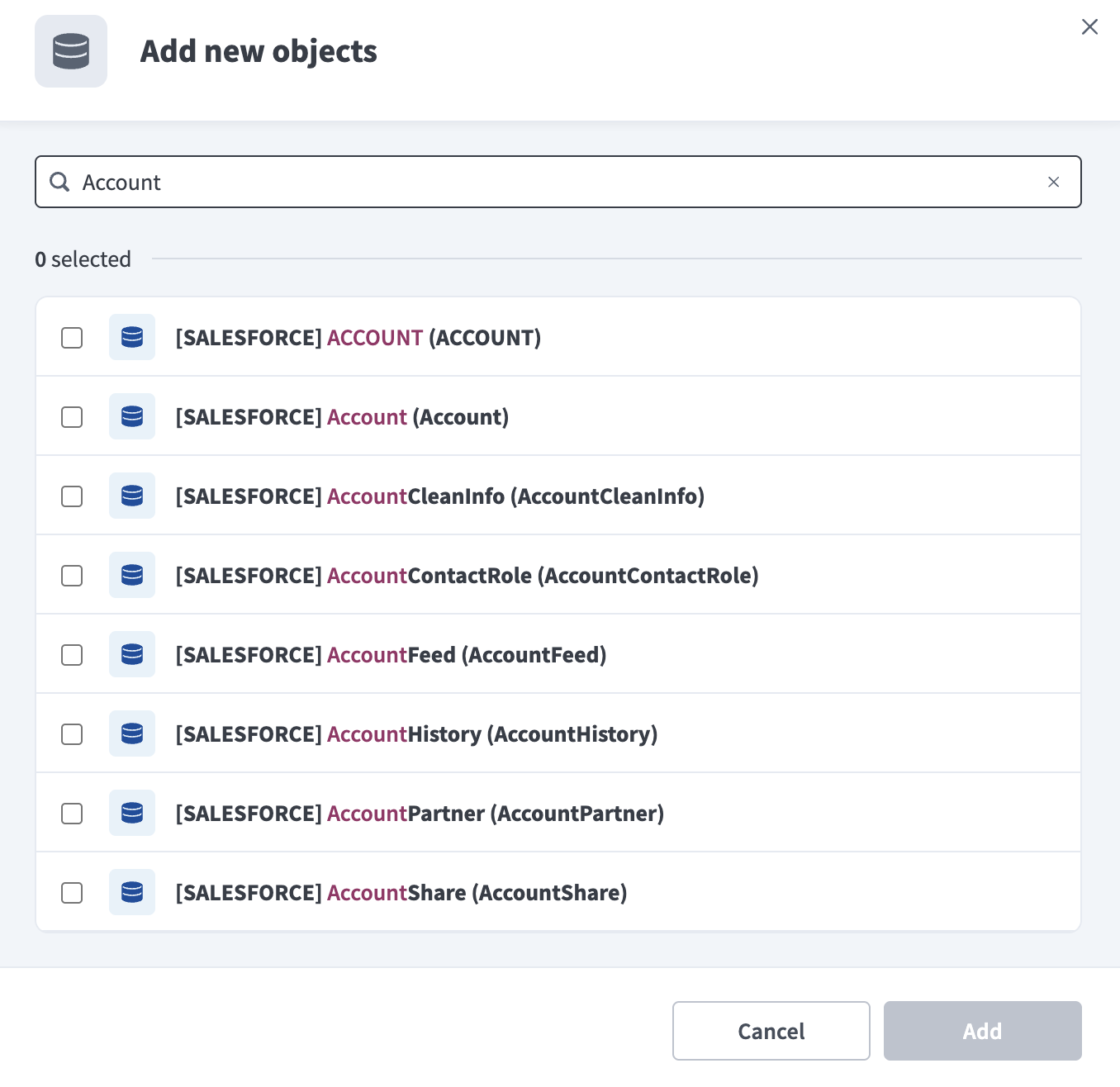
Task: Clear the Account search text
Action: tap(1053, 182)
